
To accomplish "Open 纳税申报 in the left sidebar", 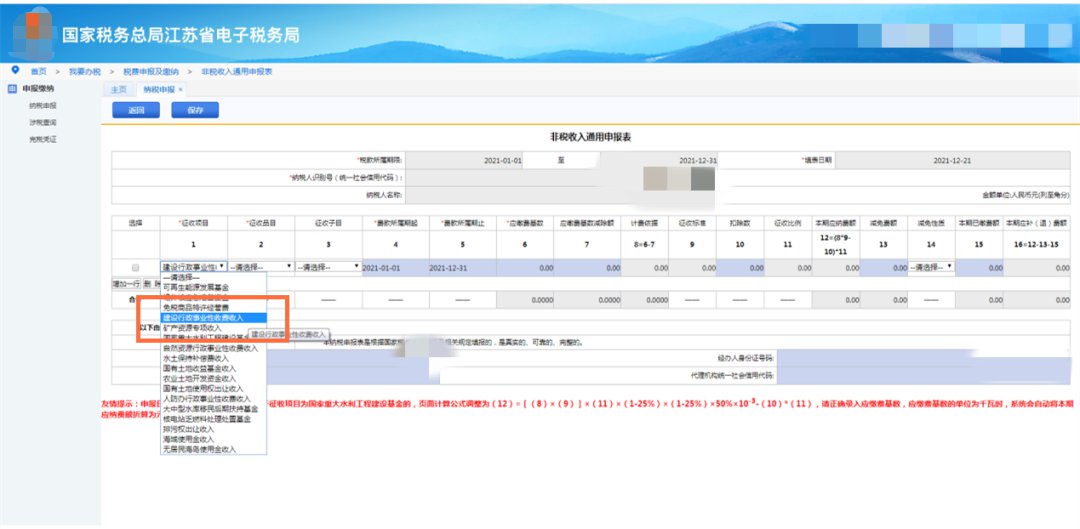I will click(x=43, y=105).
